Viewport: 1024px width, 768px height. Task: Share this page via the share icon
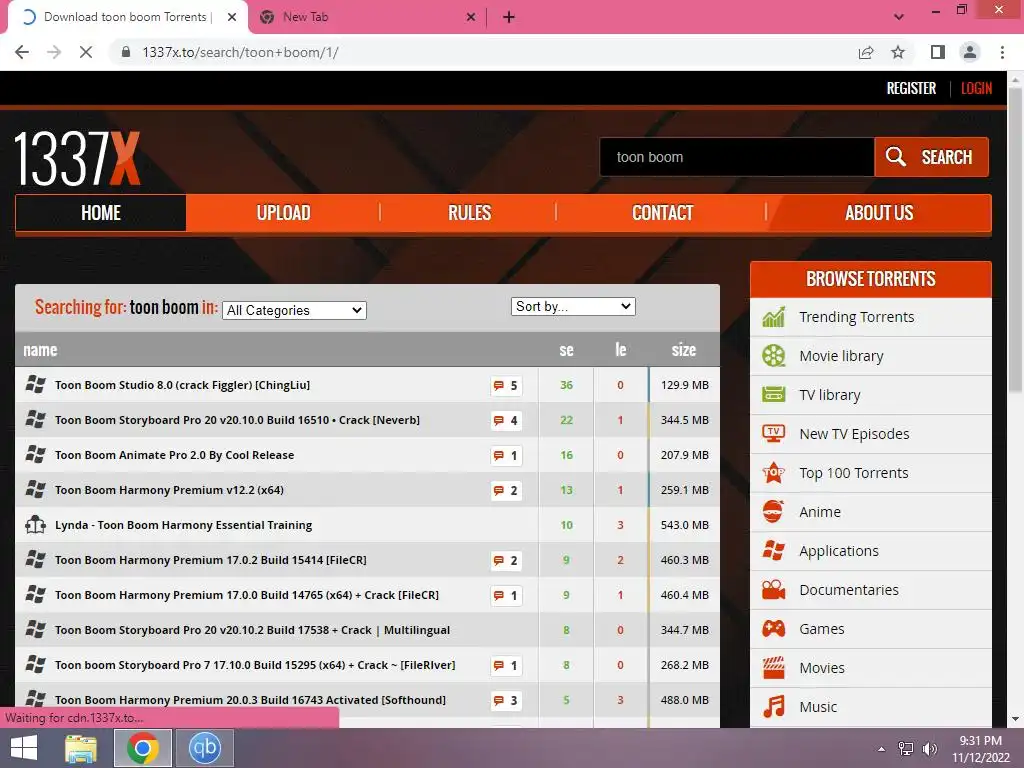point(866,52)
